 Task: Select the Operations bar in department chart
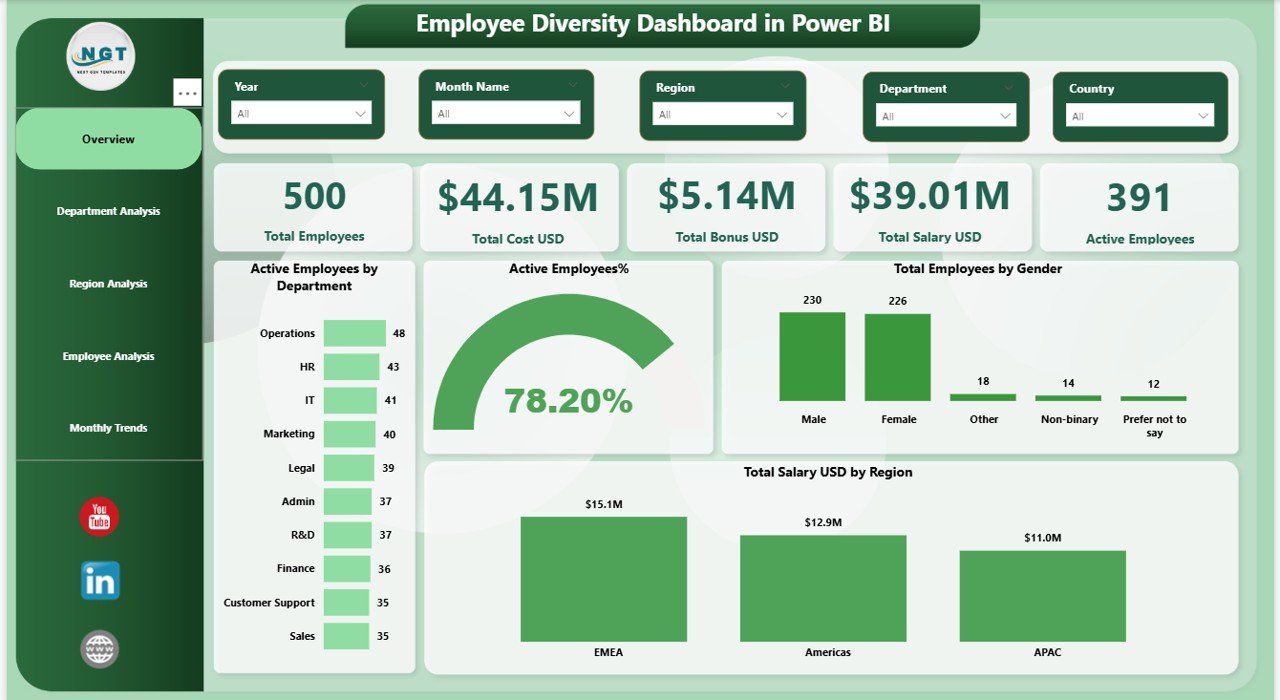tap(353, 333)
